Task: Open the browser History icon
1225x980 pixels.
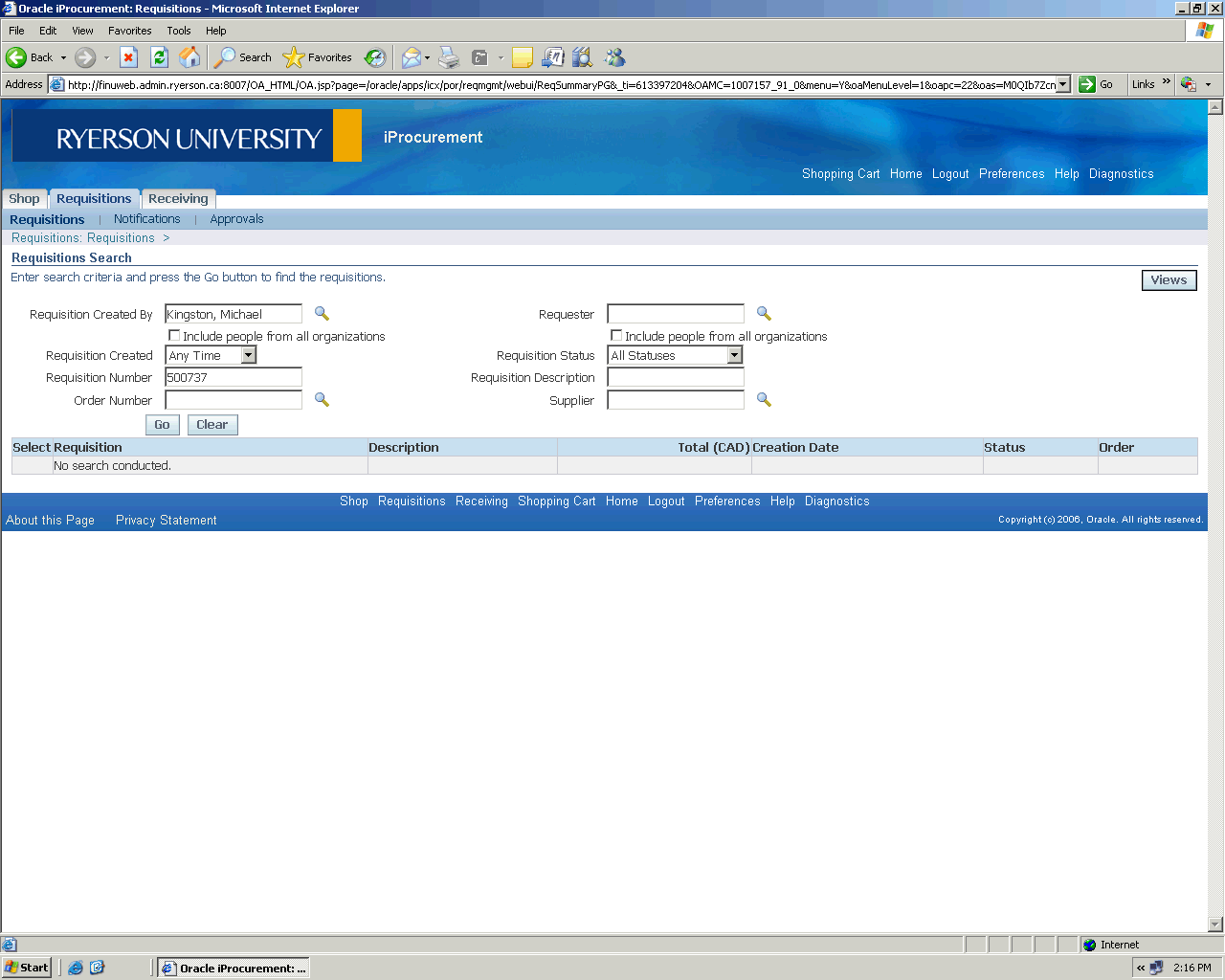Action: (x=375, y=57)
